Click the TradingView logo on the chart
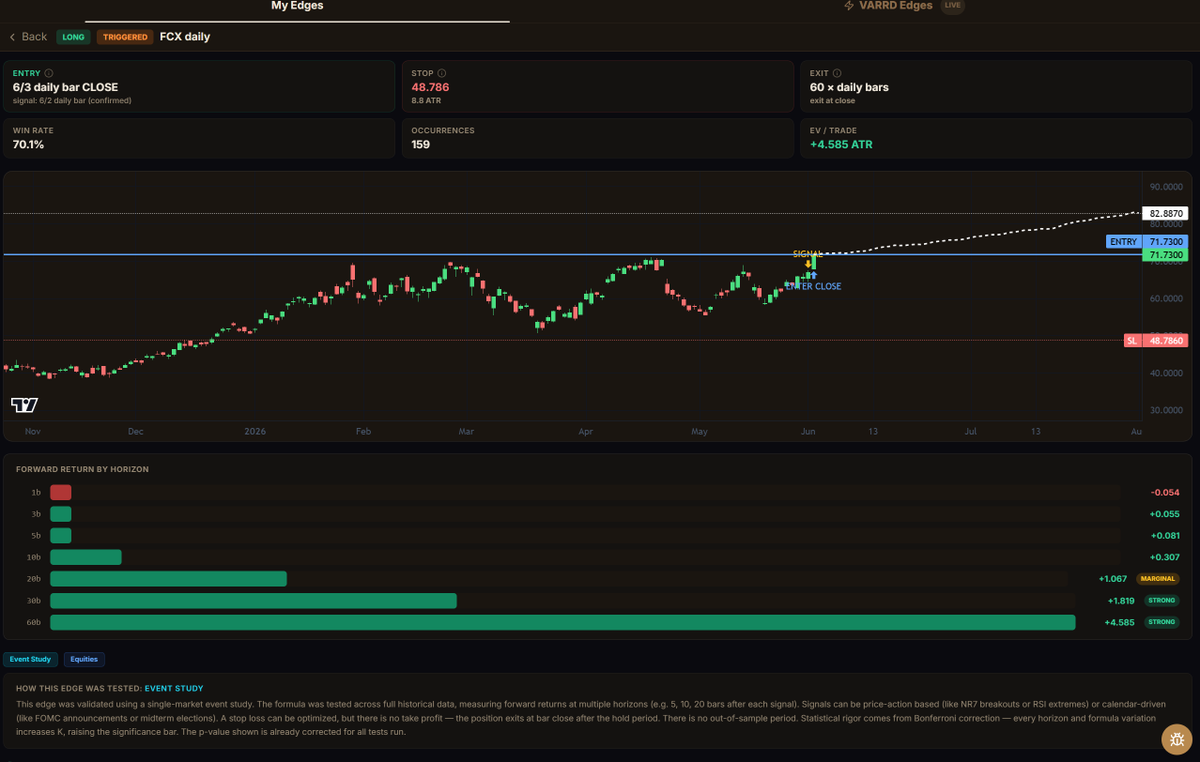This screenshot has width=1200, height=762. pos(24,405)
